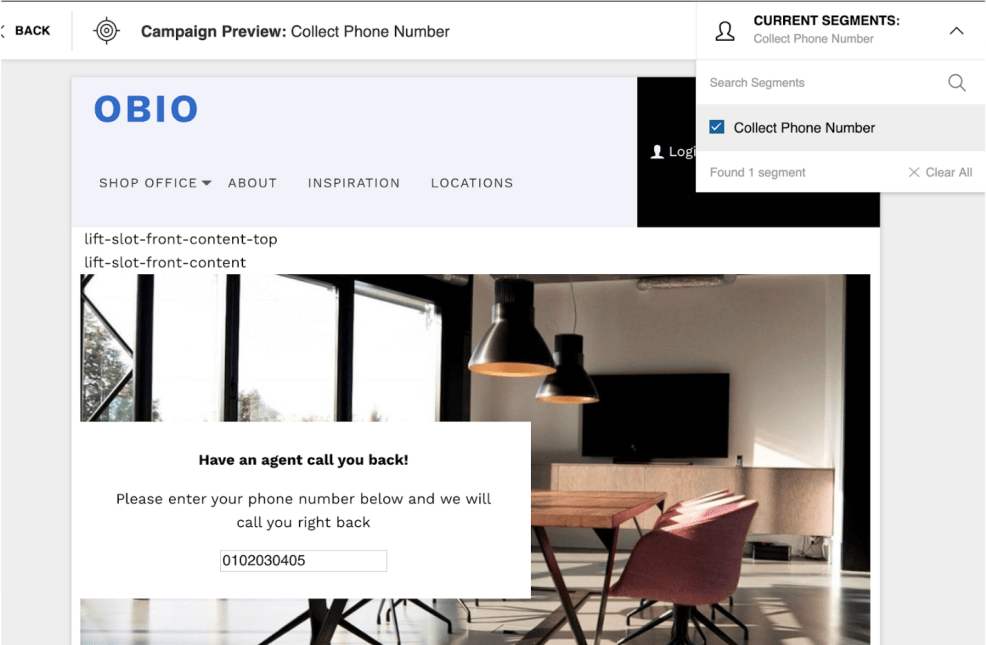Click the search magnifier icon

[x=956, y=82]
